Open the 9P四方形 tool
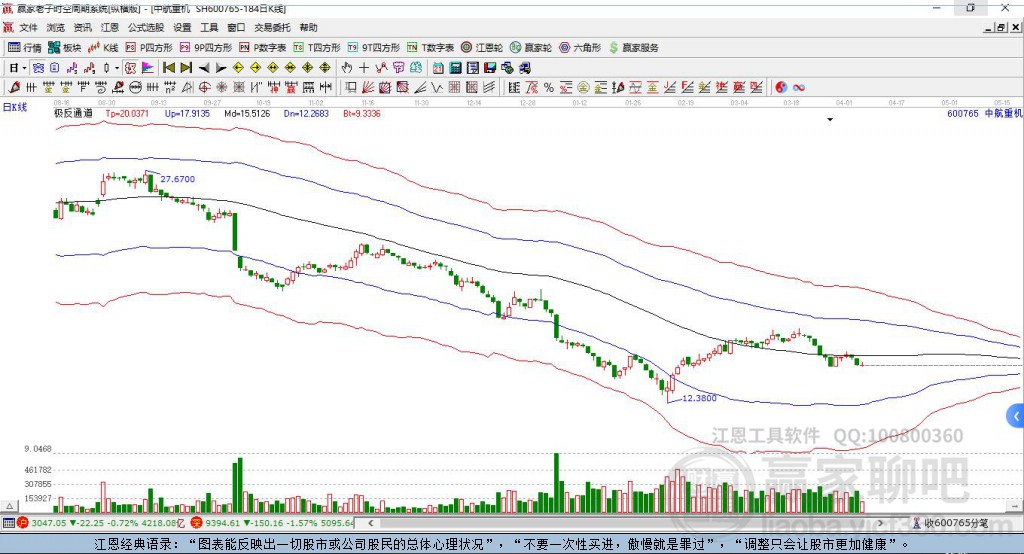This screenshot has width=1024, height=554. [x=206, y=48]
